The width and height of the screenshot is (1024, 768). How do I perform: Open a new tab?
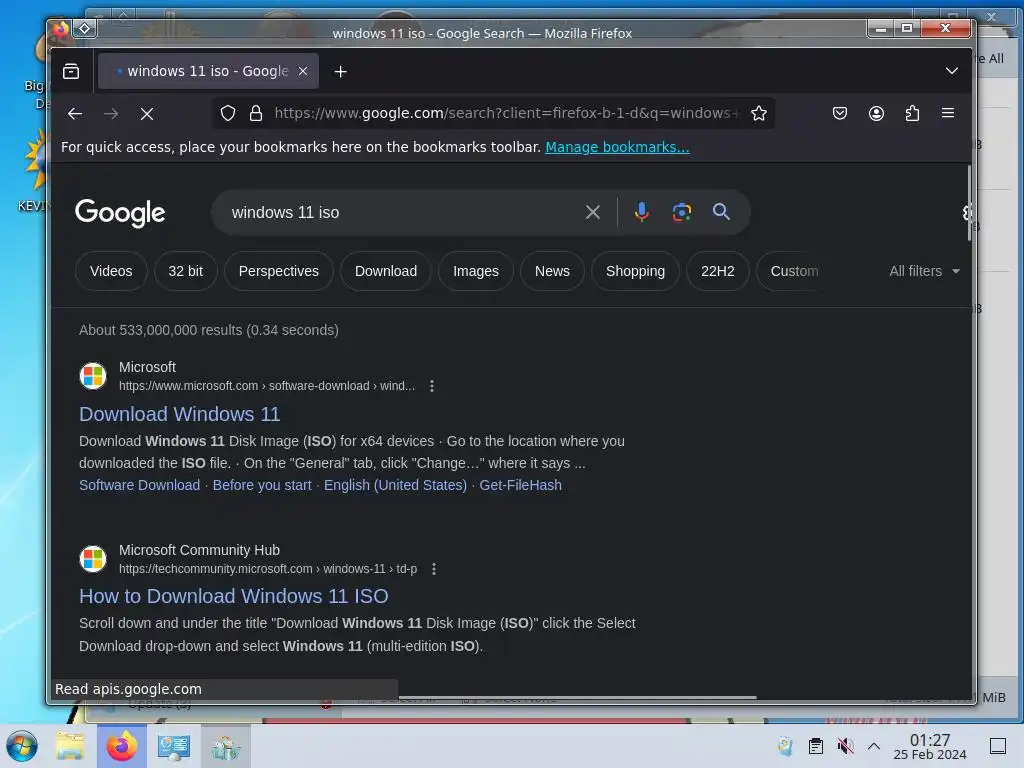[340, 71]
